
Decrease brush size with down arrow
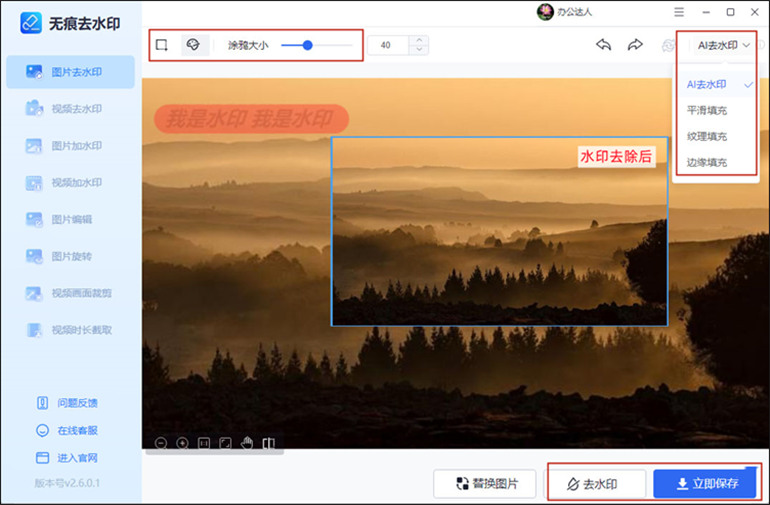[x=419, y=50]
